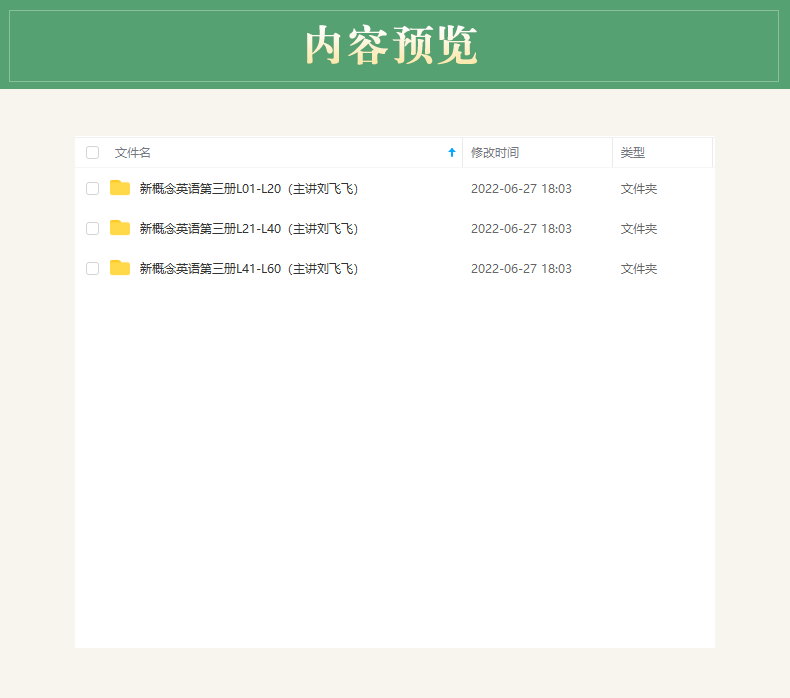
Task: Click the folder icon of 新概念英语第三册L41-L60
Action: pyautogui.click(x=120, y=268)
